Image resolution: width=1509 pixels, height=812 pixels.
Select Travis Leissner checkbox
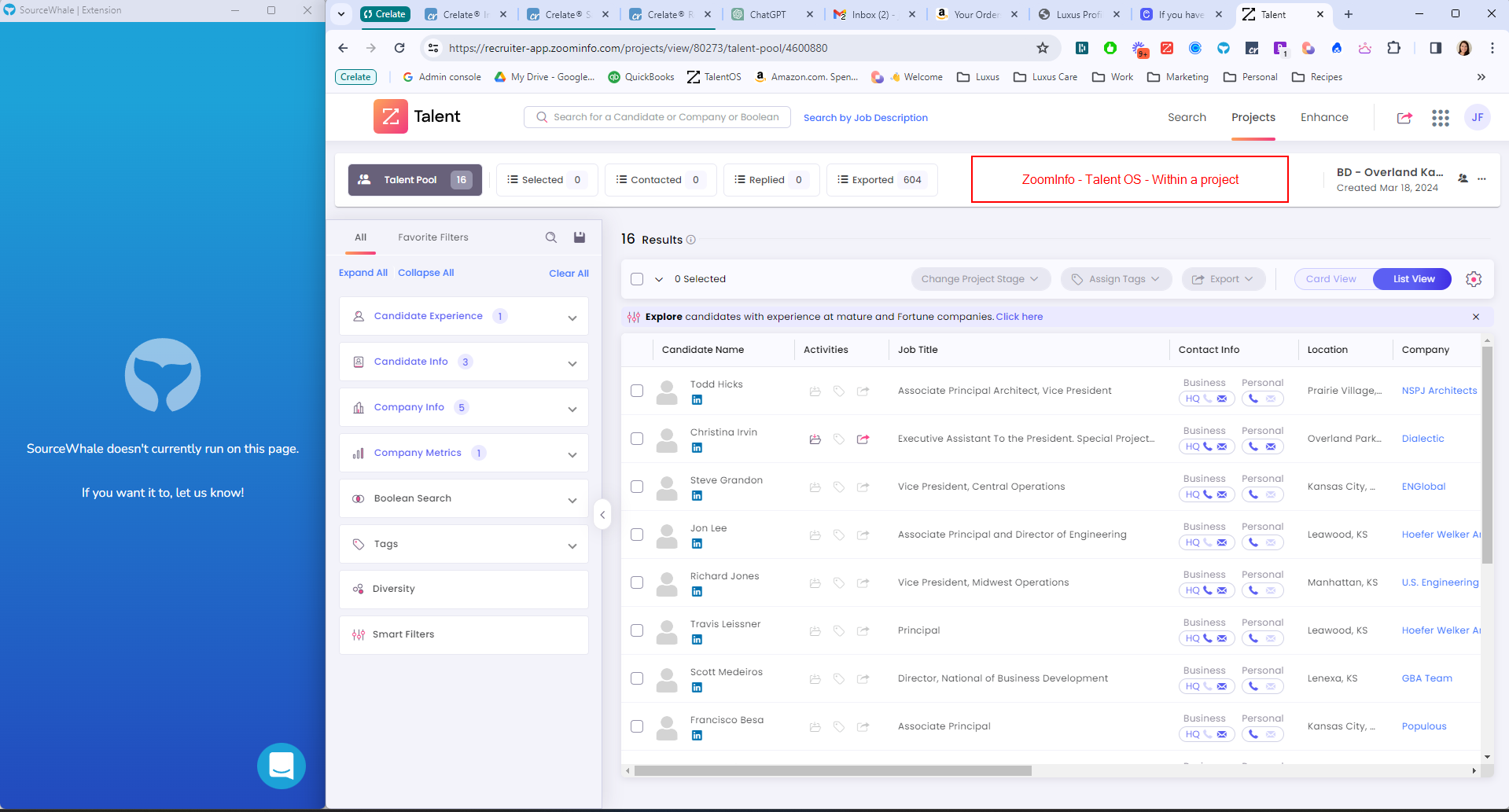pyautogui.click(x=637, y=630)
